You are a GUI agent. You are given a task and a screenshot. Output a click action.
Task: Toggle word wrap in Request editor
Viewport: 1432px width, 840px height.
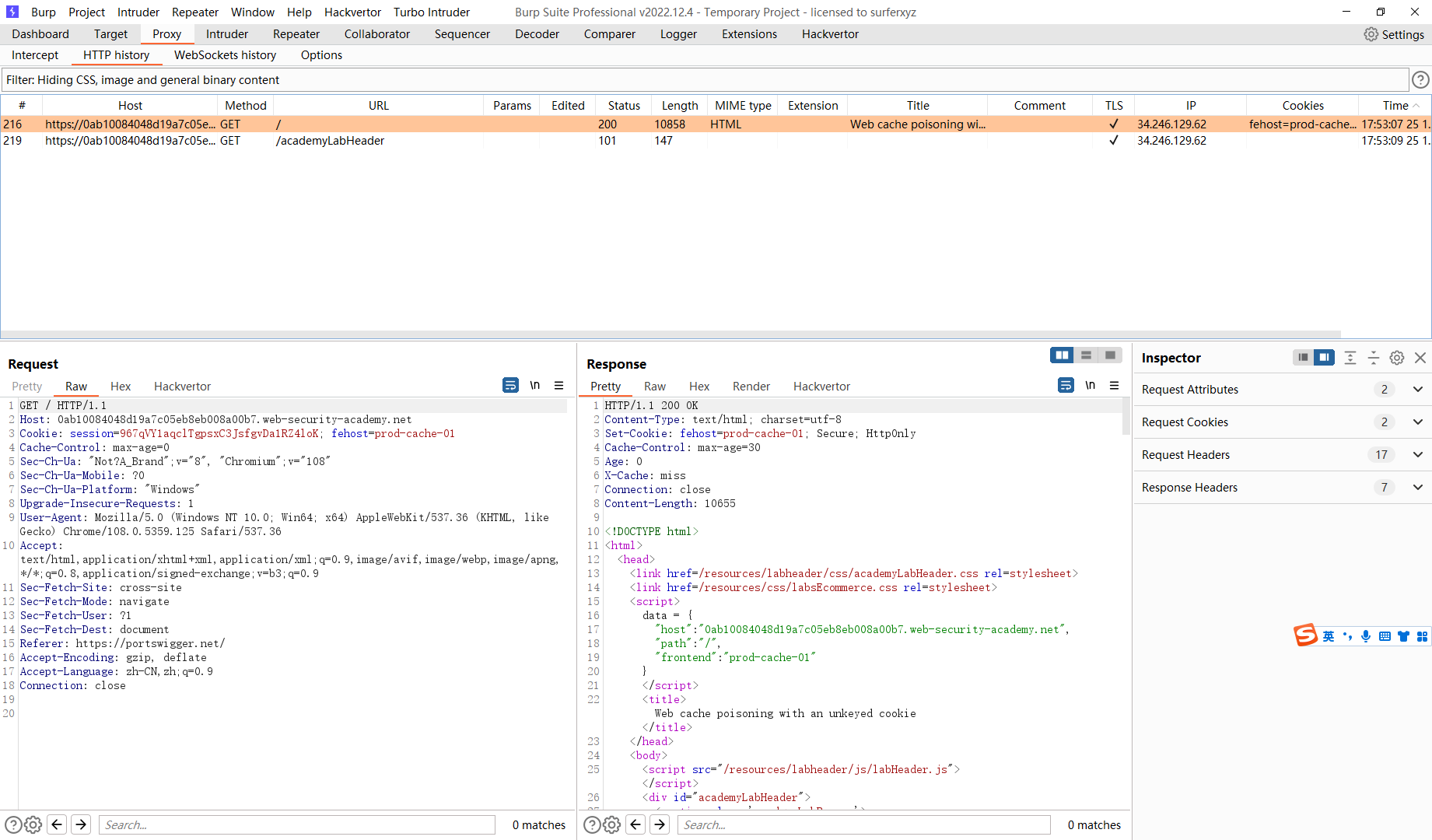coord(510,385)
